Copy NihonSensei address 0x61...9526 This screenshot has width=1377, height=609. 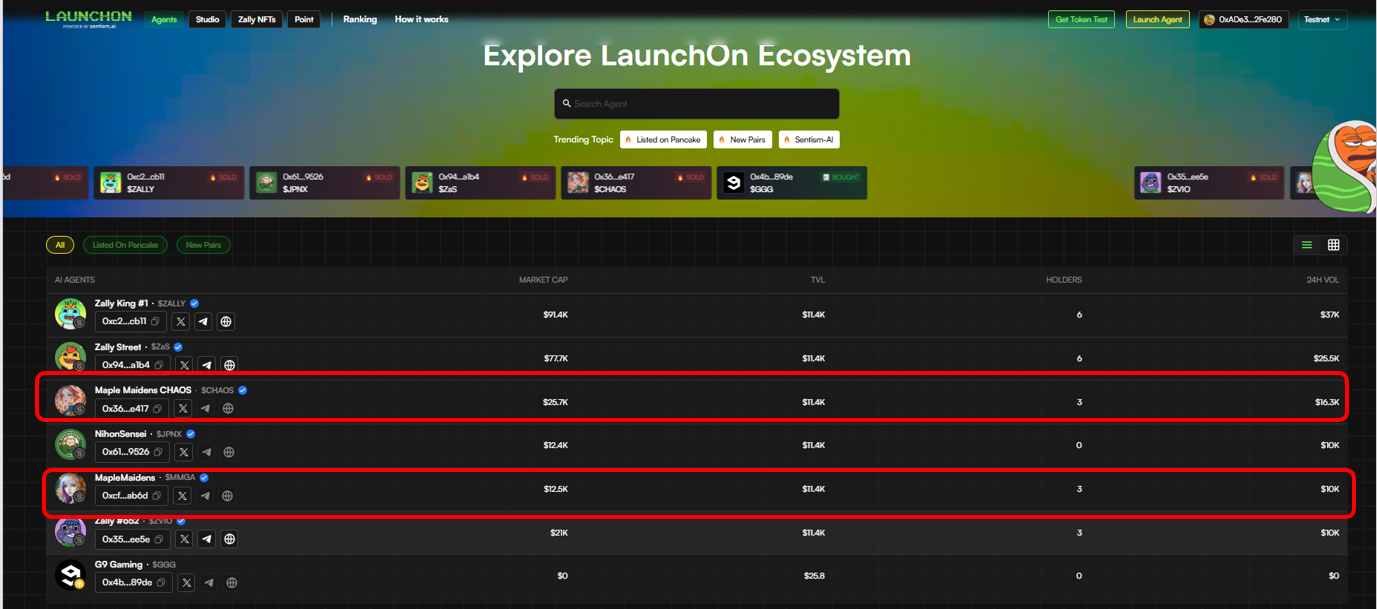[159, 452]
